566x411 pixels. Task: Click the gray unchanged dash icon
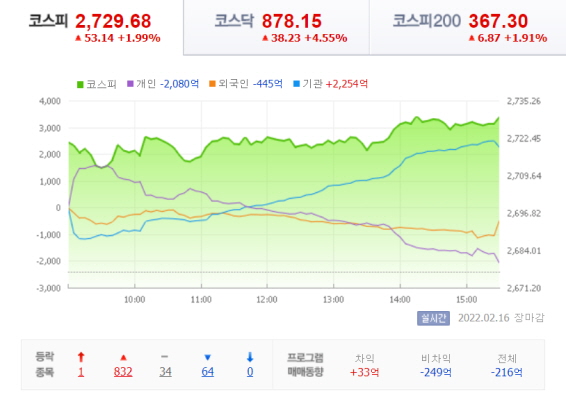click(x=164, y=357)
